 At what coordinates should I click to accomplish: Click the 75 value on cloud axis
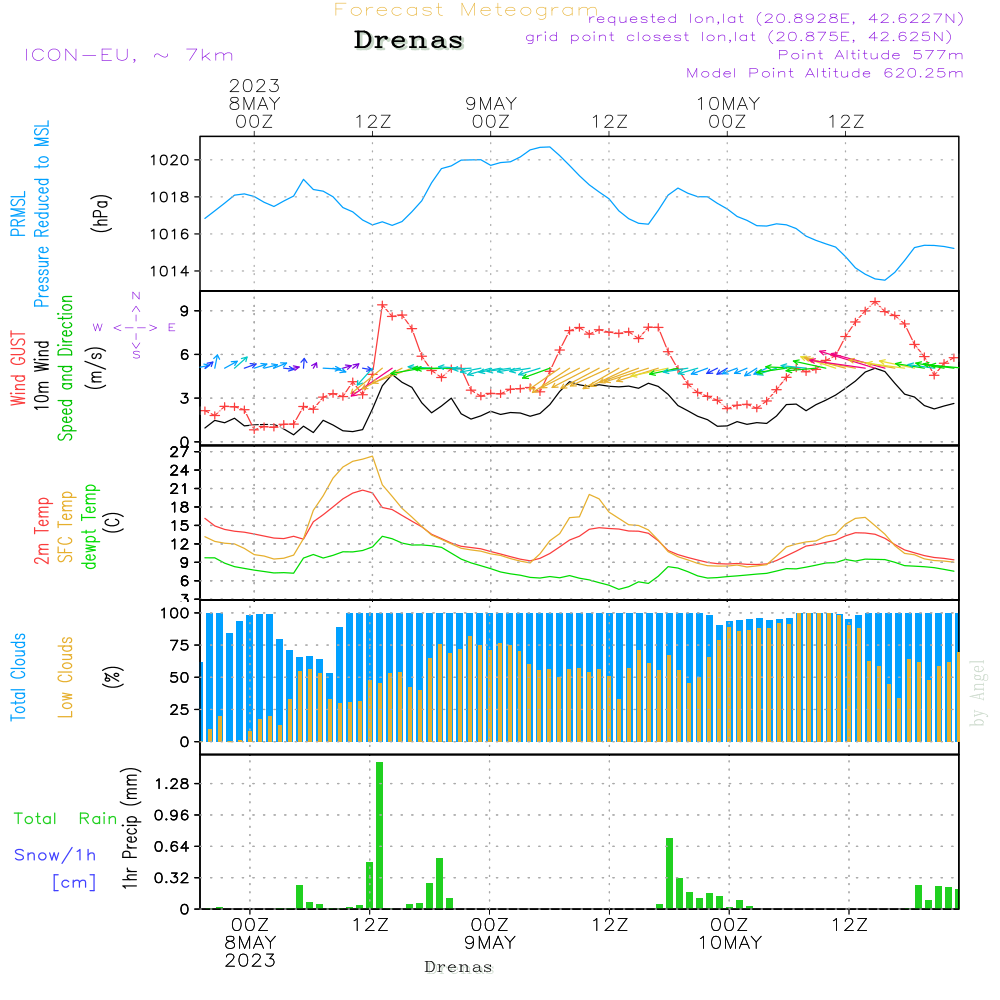click(x=180, y=645)
